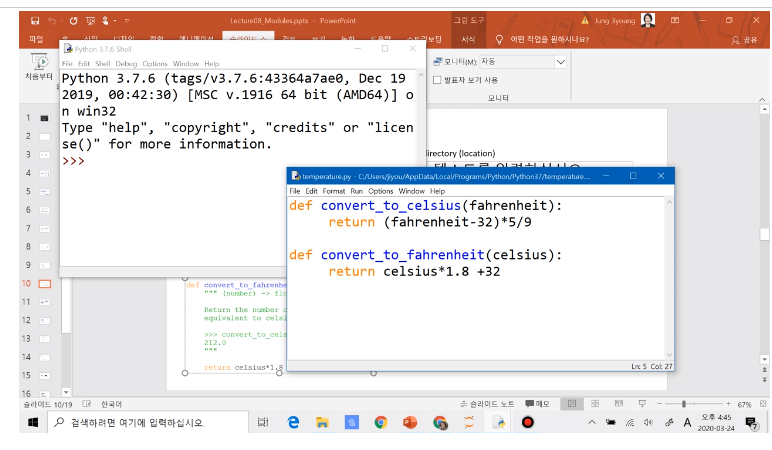The height and width of the screenshot is (450, 772).
Task: Click 'Ln: 5 Col: 27' status in editor
Action: [x=651, y=366]
